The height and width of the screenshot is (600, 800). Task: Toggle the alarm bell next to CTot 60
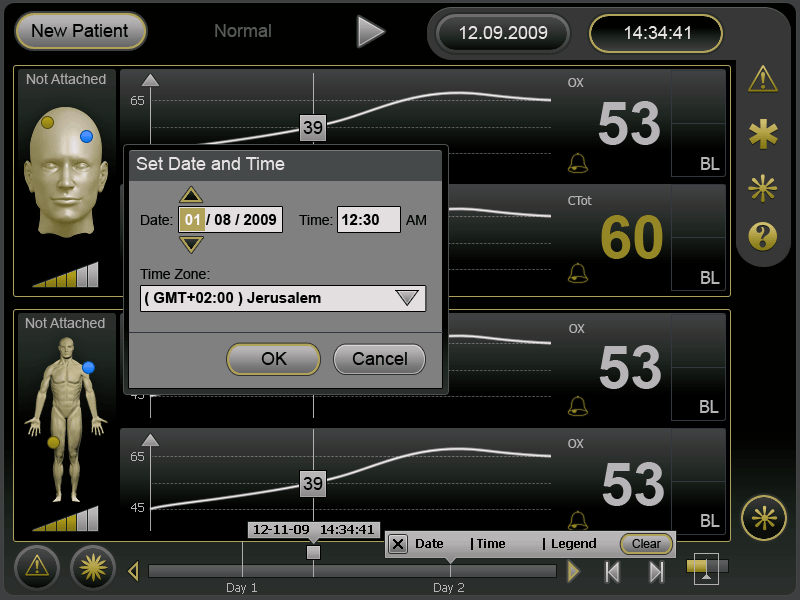pos(577,272)
